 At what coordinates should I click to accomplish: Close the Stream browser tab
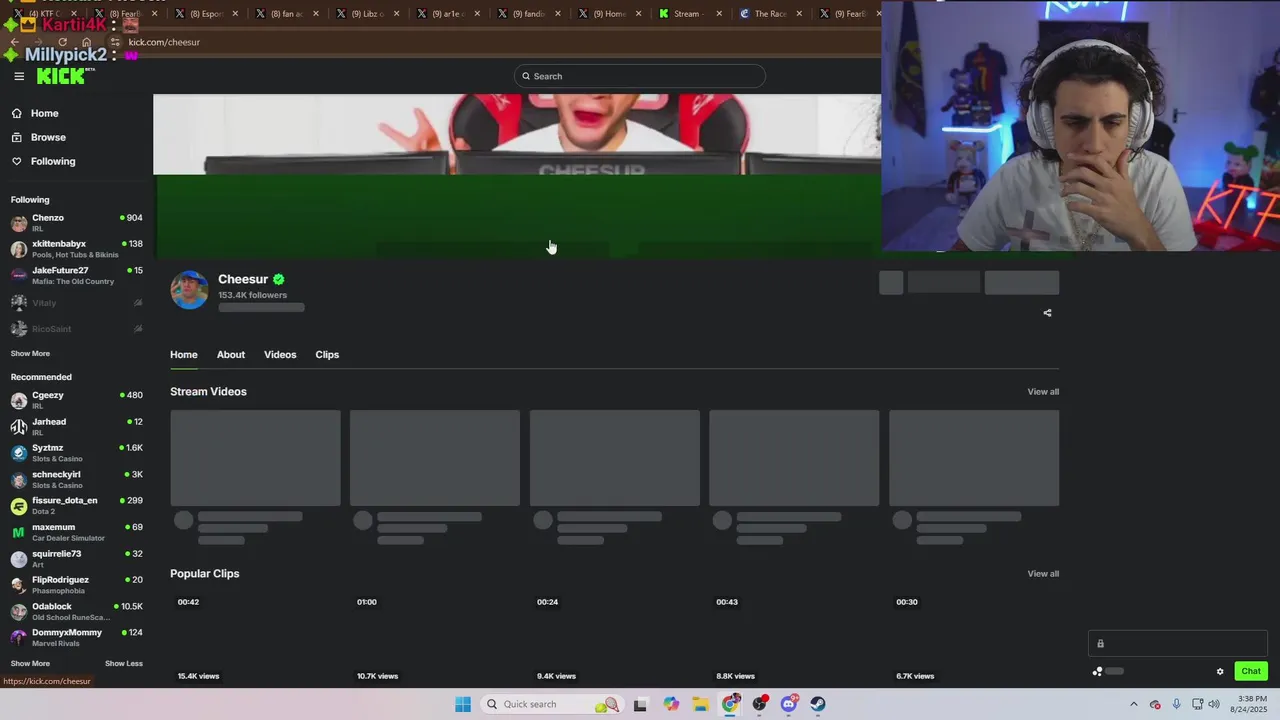(x=719, y=14)
